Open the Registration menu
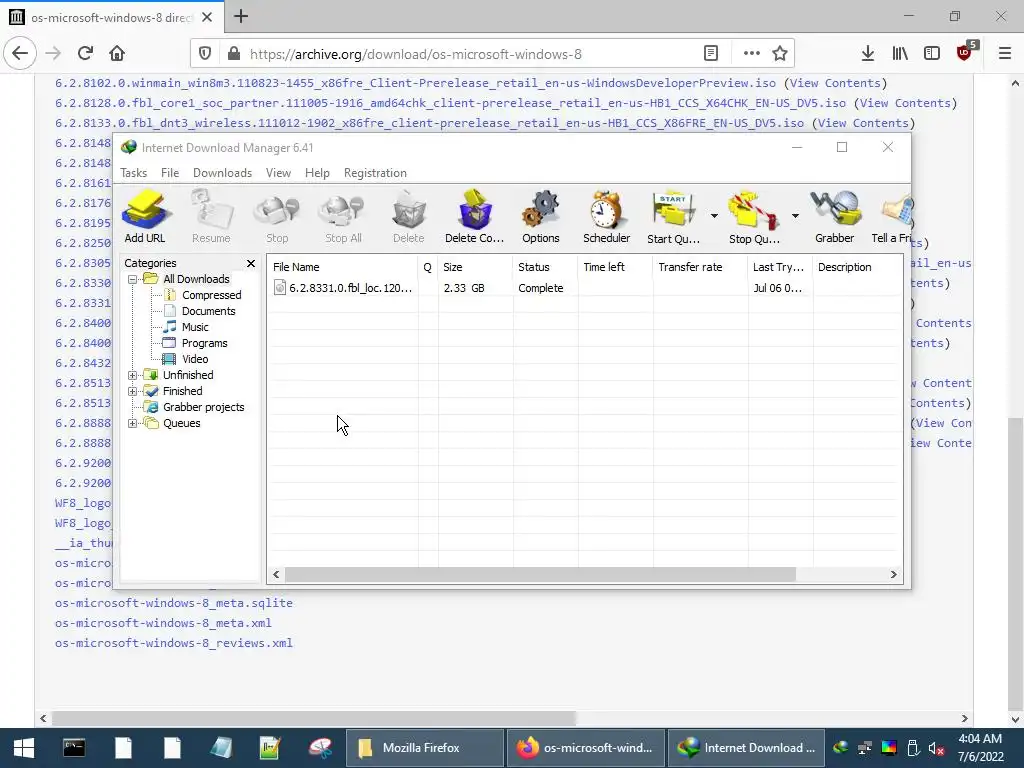Image resolution: width=1024 pixels, height=768 pixels. click(375, 173)
